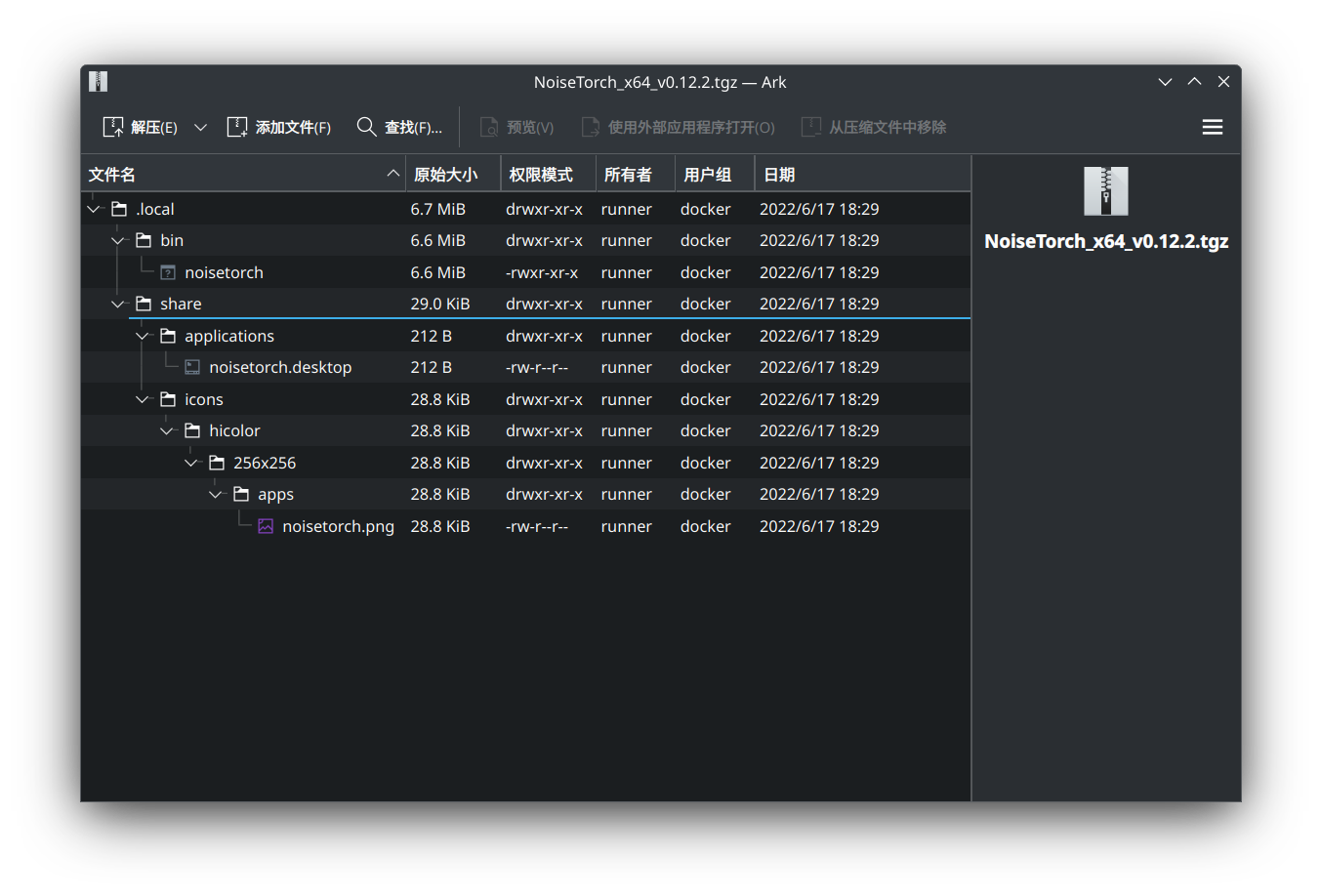Open the hamburger menu

(1213, 127)
